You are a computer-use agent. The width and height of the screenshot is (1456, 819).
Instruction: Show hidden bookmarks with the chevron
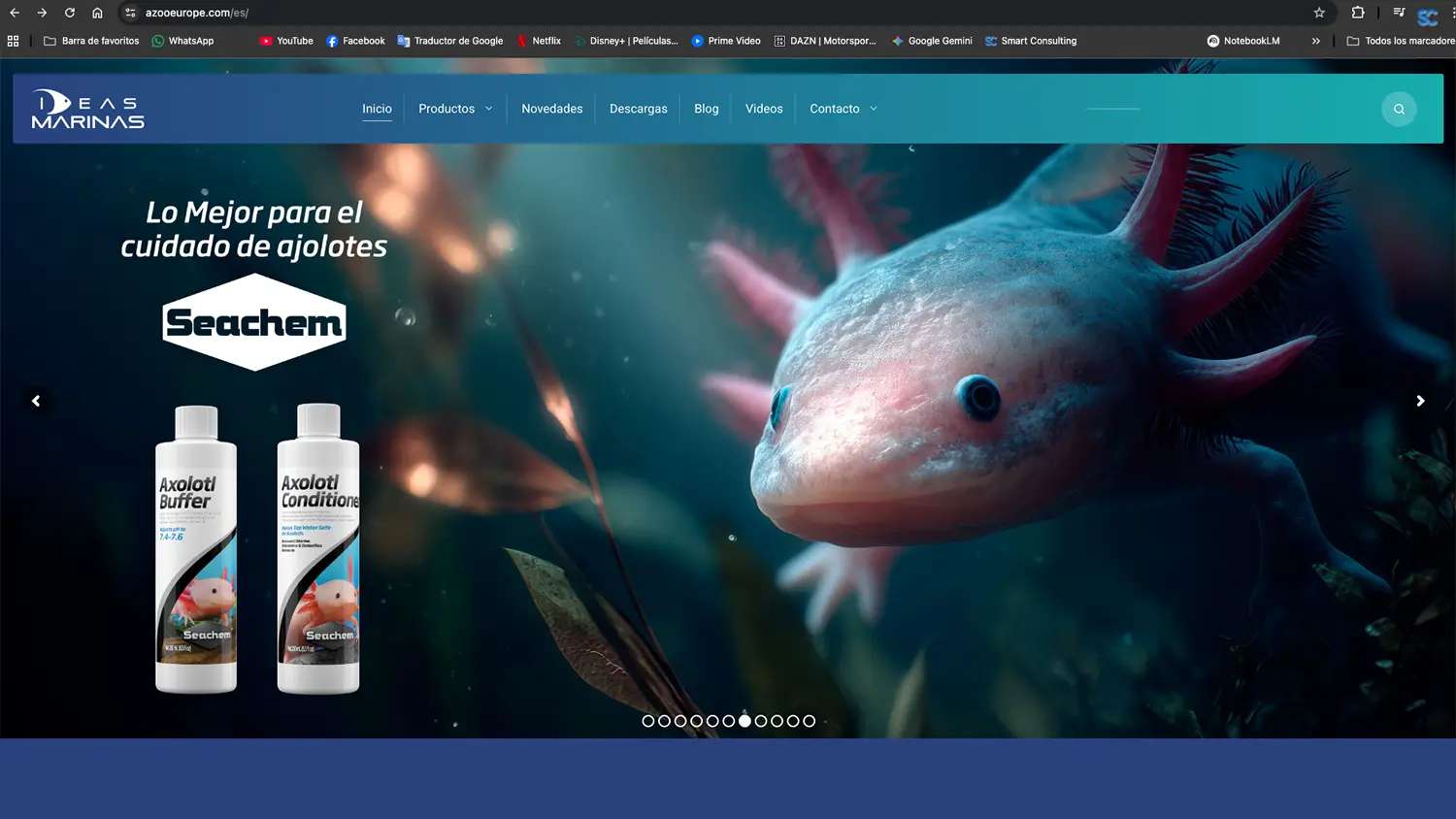pyautogui.click(x=1315, y=41)
